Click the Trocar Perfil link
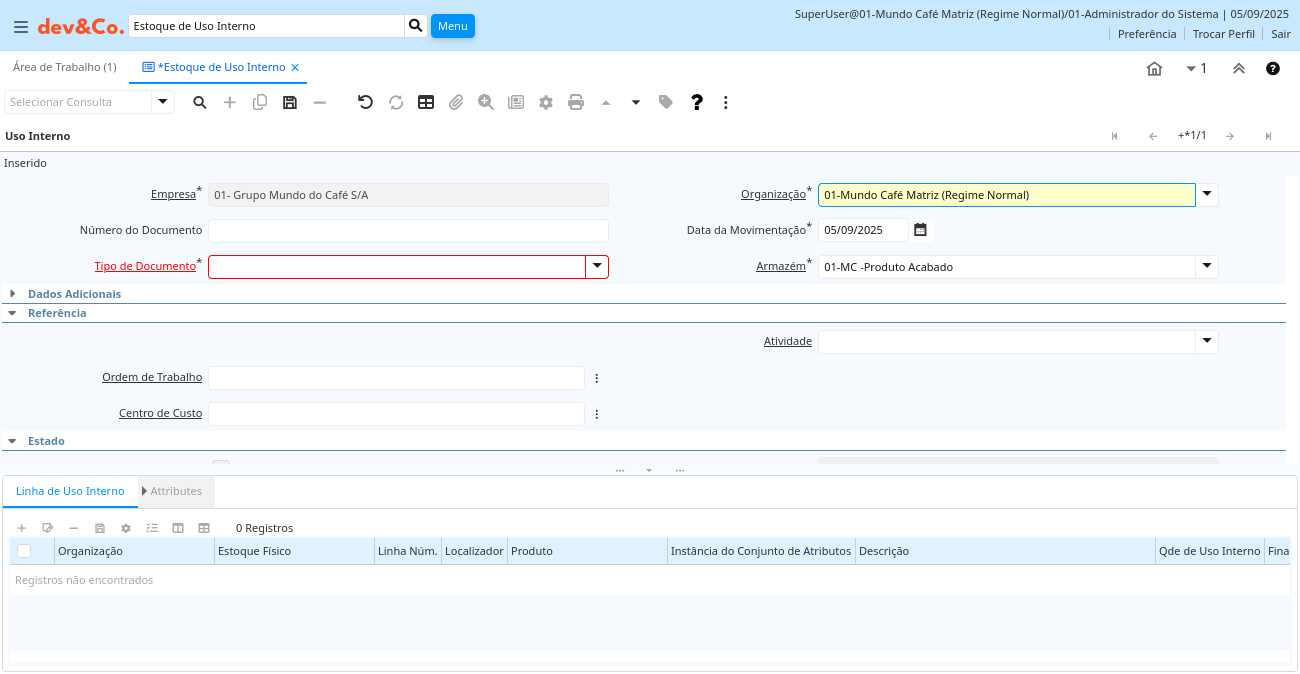The height and width of the screenshot is (674, 1300). pyautogui.click(x=1223, y=34)
